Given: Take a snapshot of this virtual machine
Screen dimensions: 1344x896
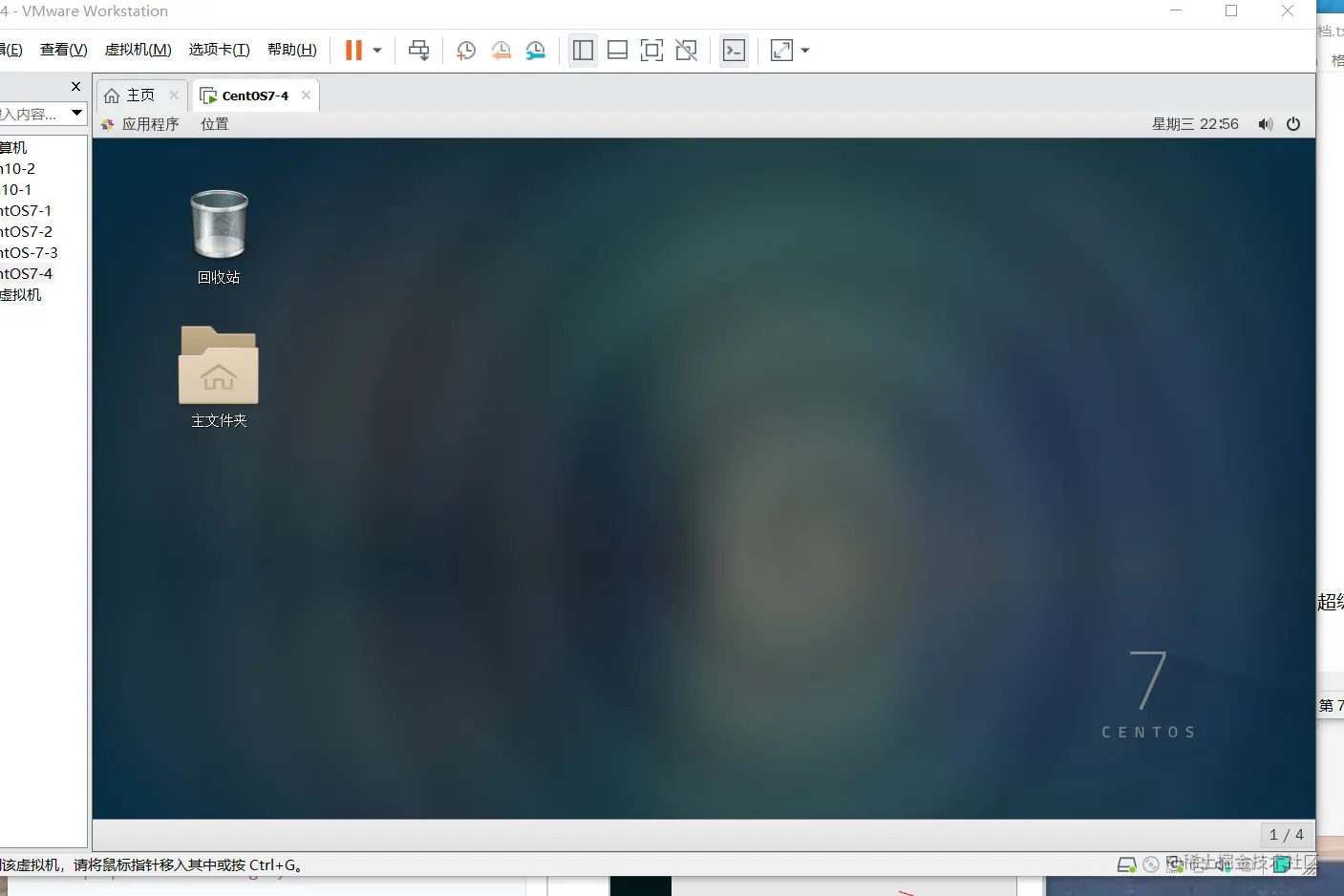Looking at the screenshot, I should 466,51.
